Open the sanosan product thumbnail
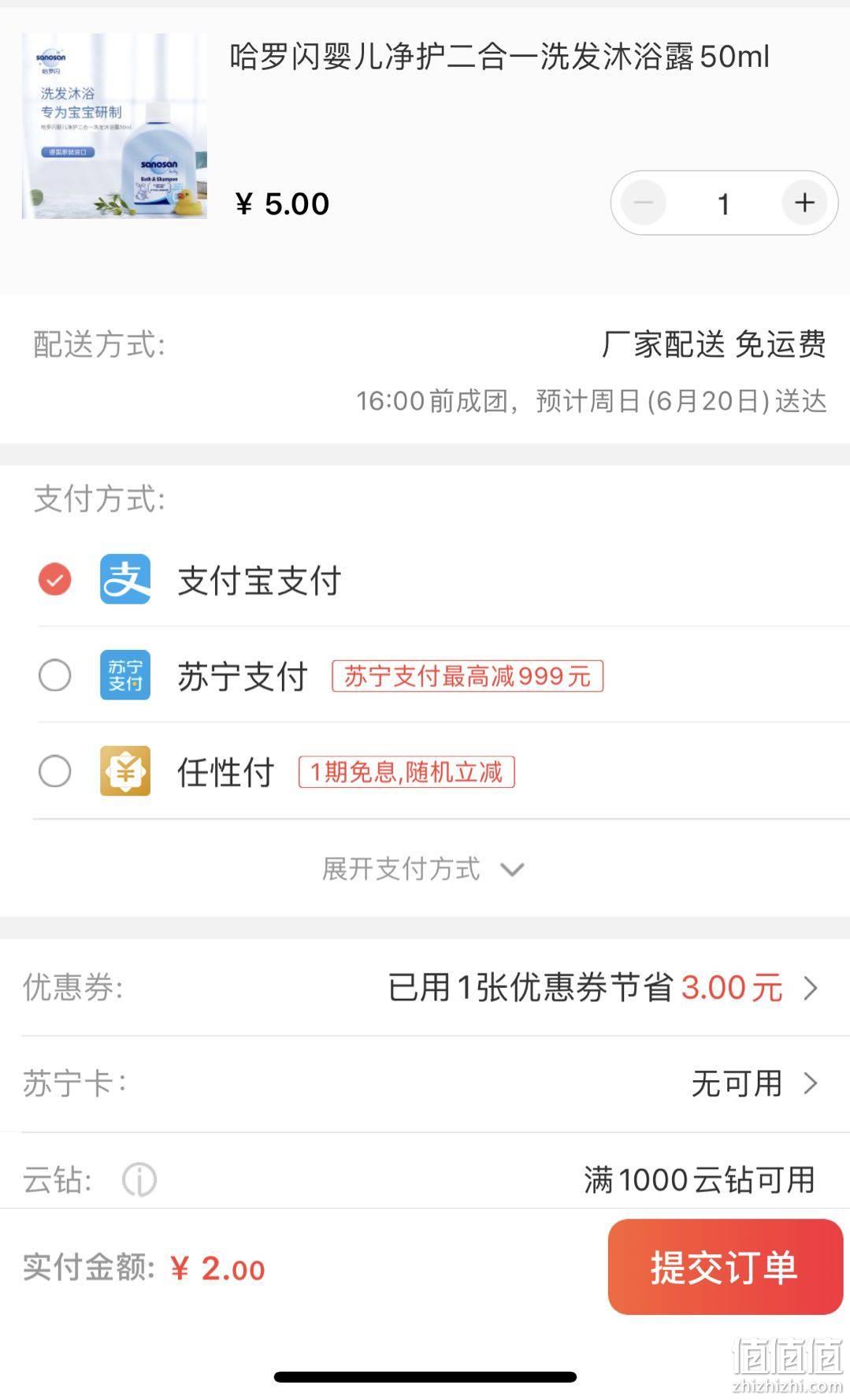The image size is (850, 1400). (114, 125)
